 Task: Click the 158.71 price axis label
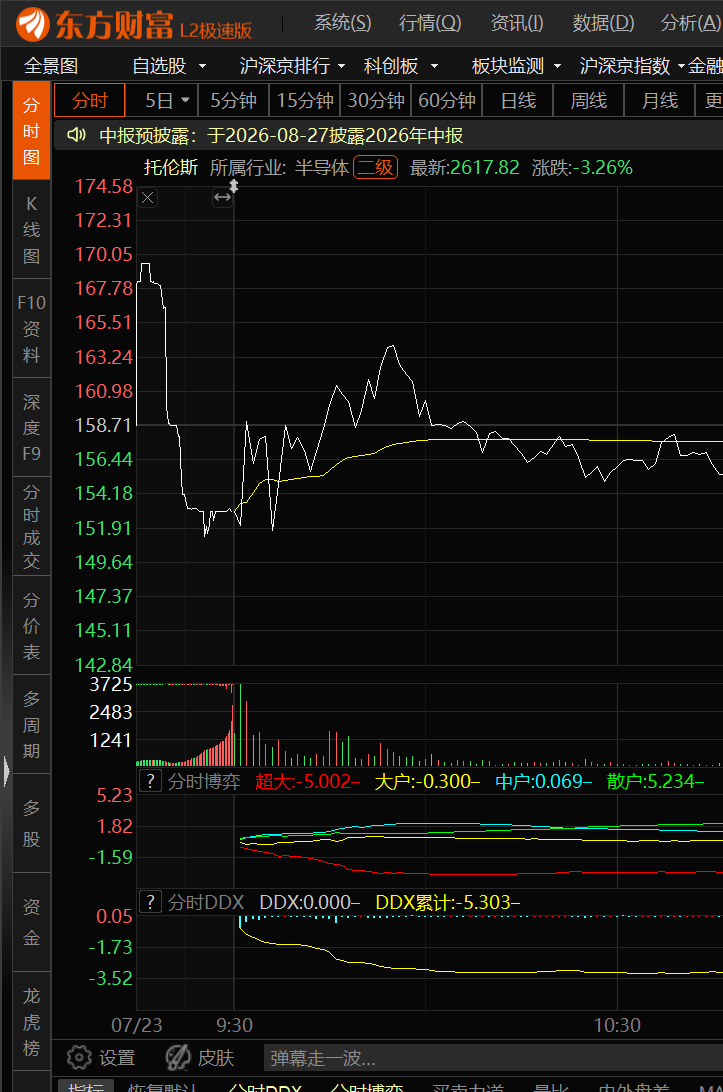click(x=104, y=425)
